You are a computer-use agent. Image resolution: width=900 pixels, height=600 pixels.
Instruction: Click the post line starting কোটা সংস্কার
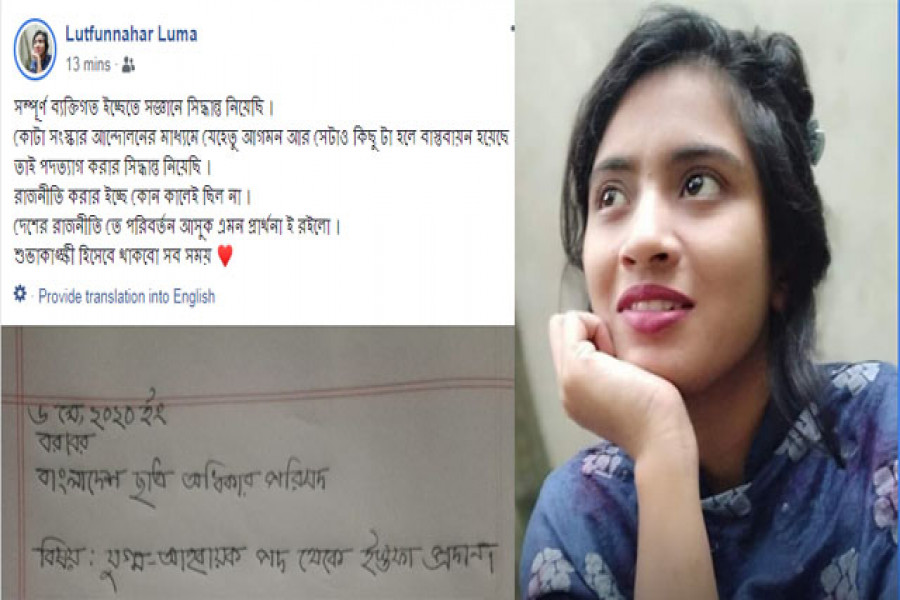tap(261, 138)
